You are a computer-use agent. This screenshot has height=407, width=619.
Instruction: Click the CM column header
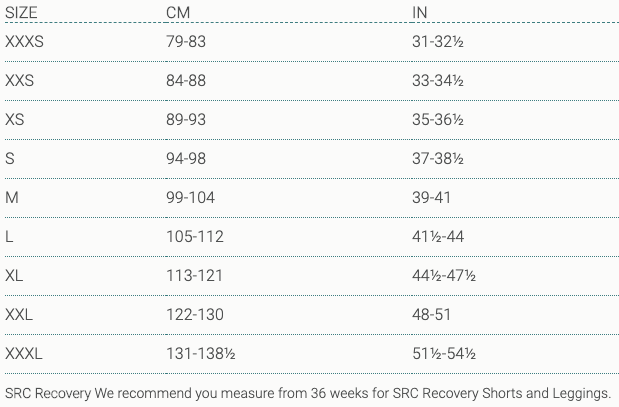click(x=177, y=12)
